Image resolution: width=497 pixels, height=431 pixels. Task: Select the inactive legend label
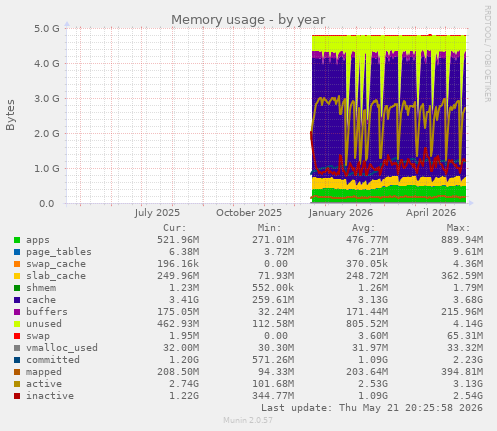point(50,396)
